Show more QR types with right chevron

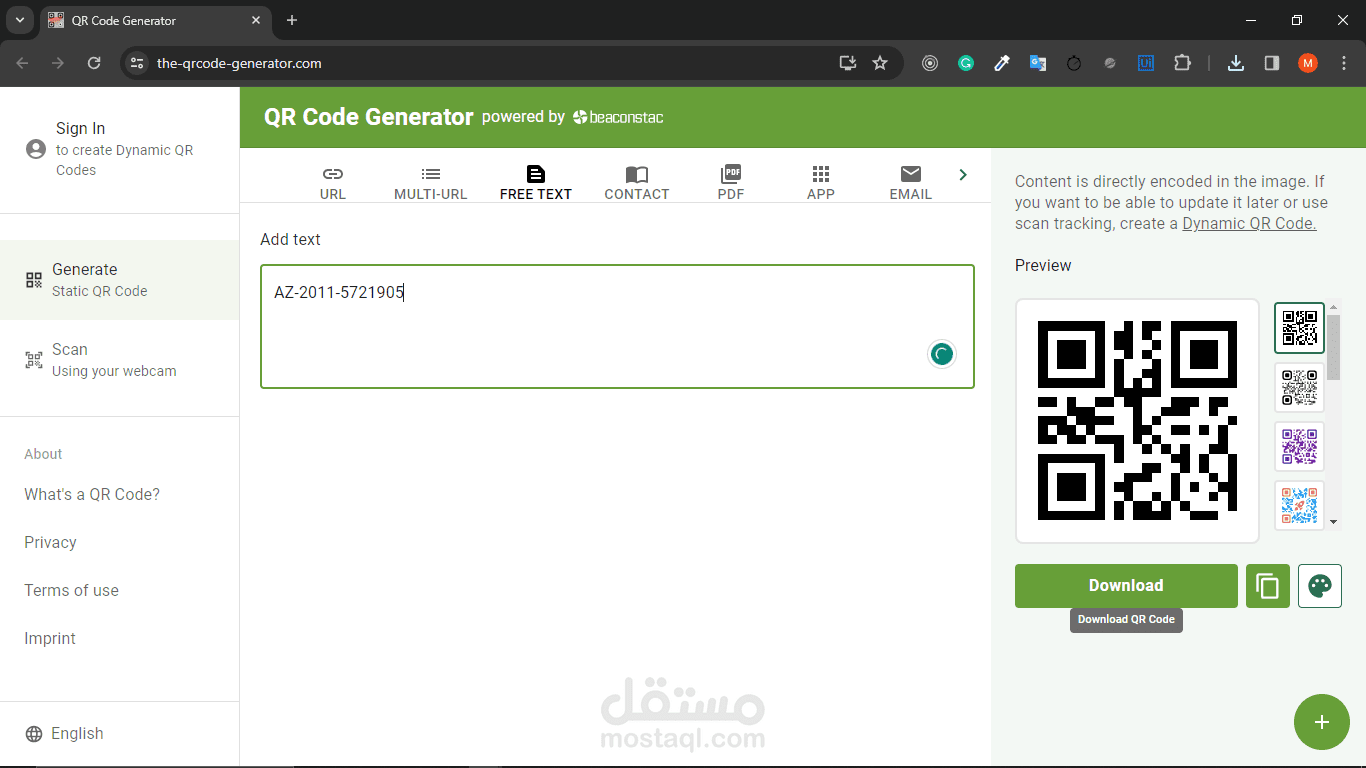tap(963, 175)
